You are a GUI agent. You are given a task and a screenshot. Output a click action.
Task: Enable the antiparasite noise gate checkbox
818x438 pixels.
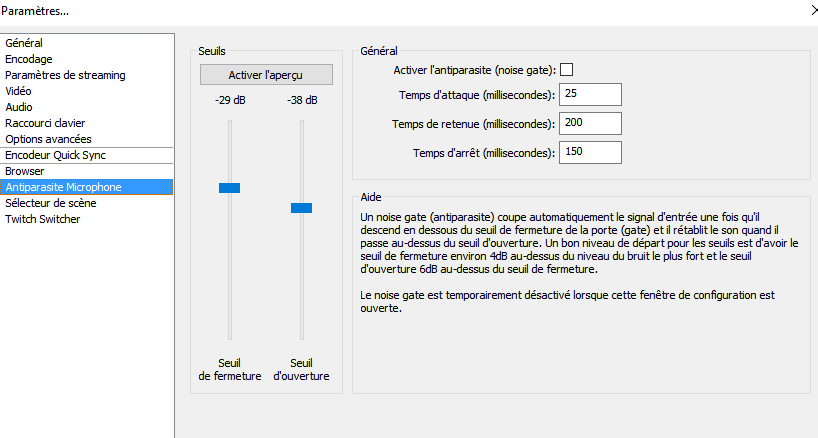[x=566, y=69]
